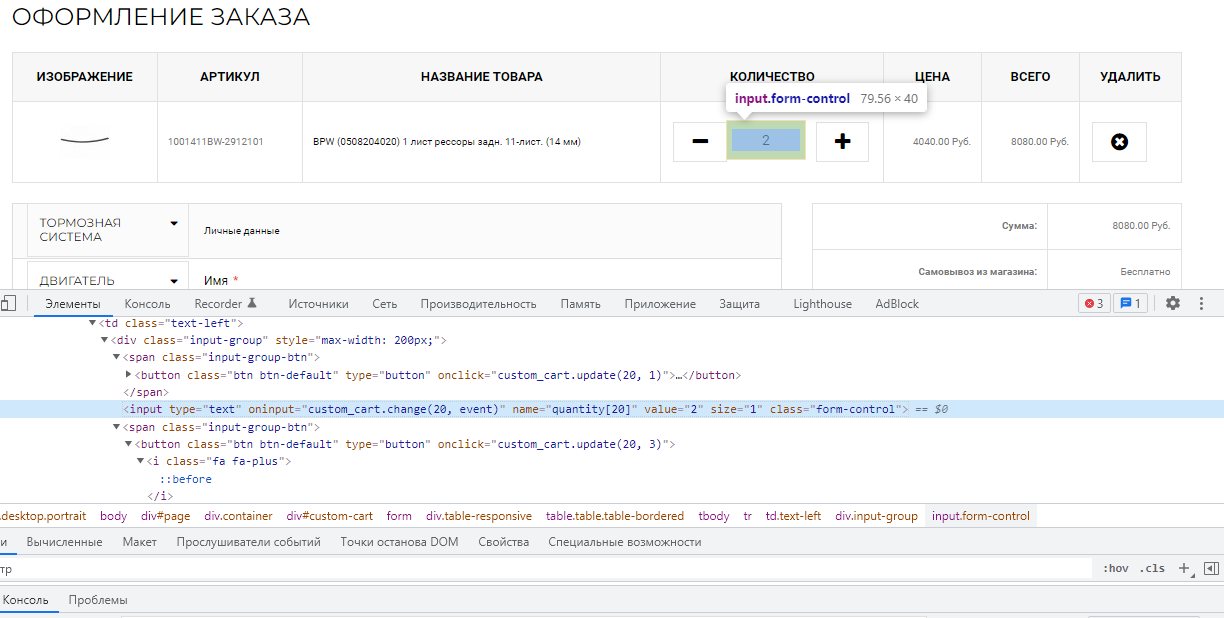1224x618 pixels.
Task: Open DevTools settings gear
Action: click(x=1173, y=303)
